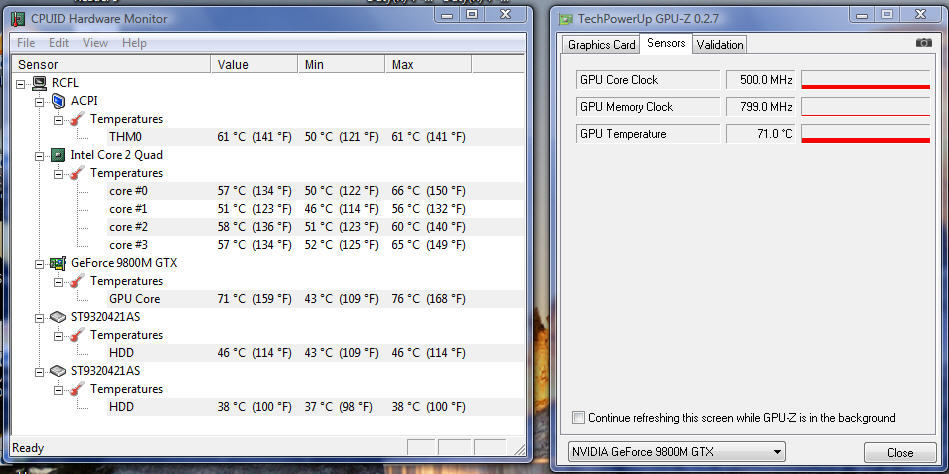This screenshot has height=474, width=949.
Task: Open the NVIDIA GeForce 9800M GTX dropdown
Action: 677,452
